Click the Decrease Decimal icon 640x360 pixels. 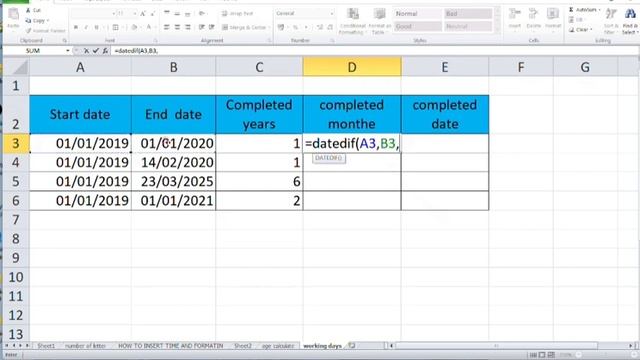pyautogui.click(x=330, y=27)
